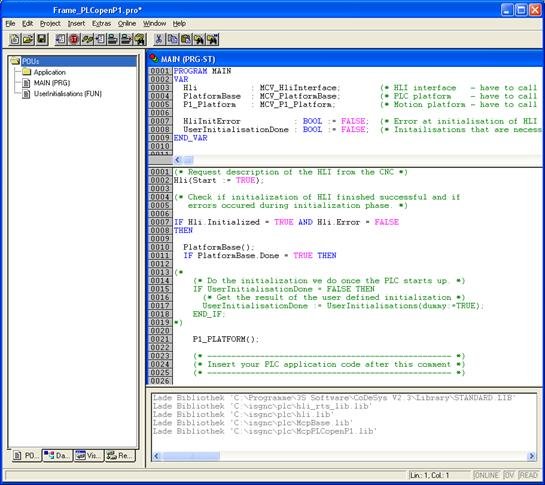The width and height of the screenshot is (545, 485).
Task: Click the Copy toolbar icon
Action: point(172,39)
